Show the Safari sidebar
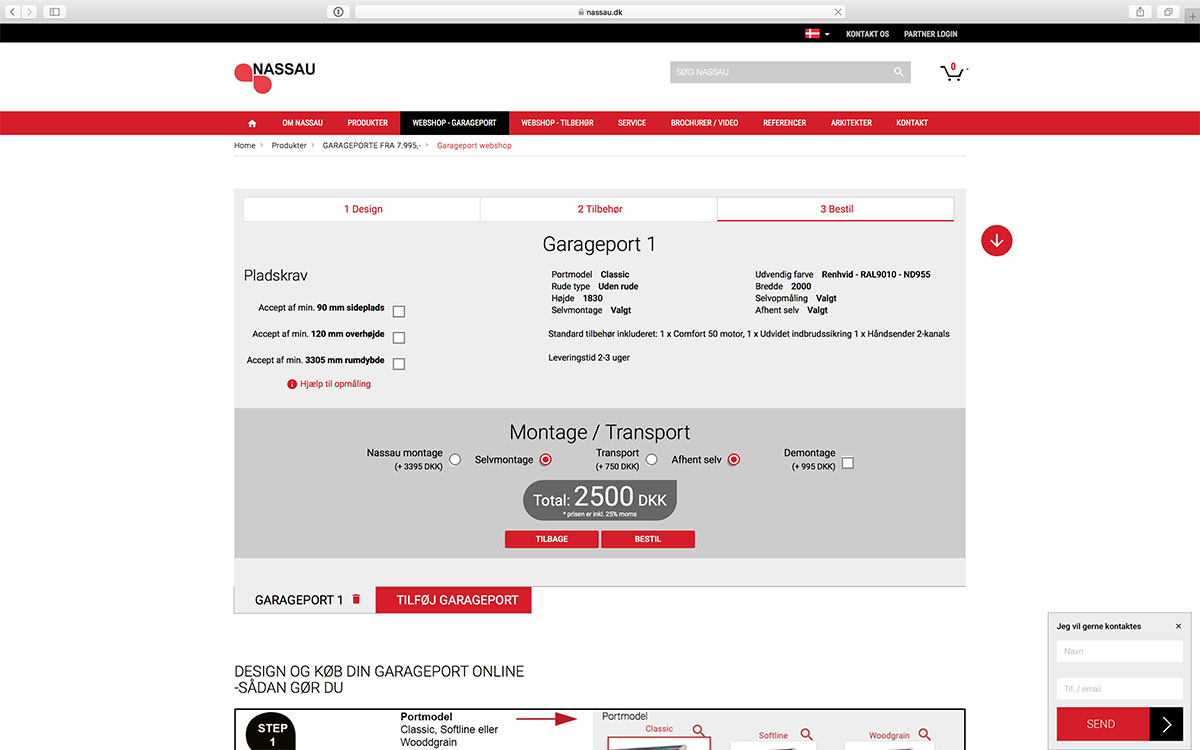The width and height of the screenshot is (1200, 750). [54, 12]
